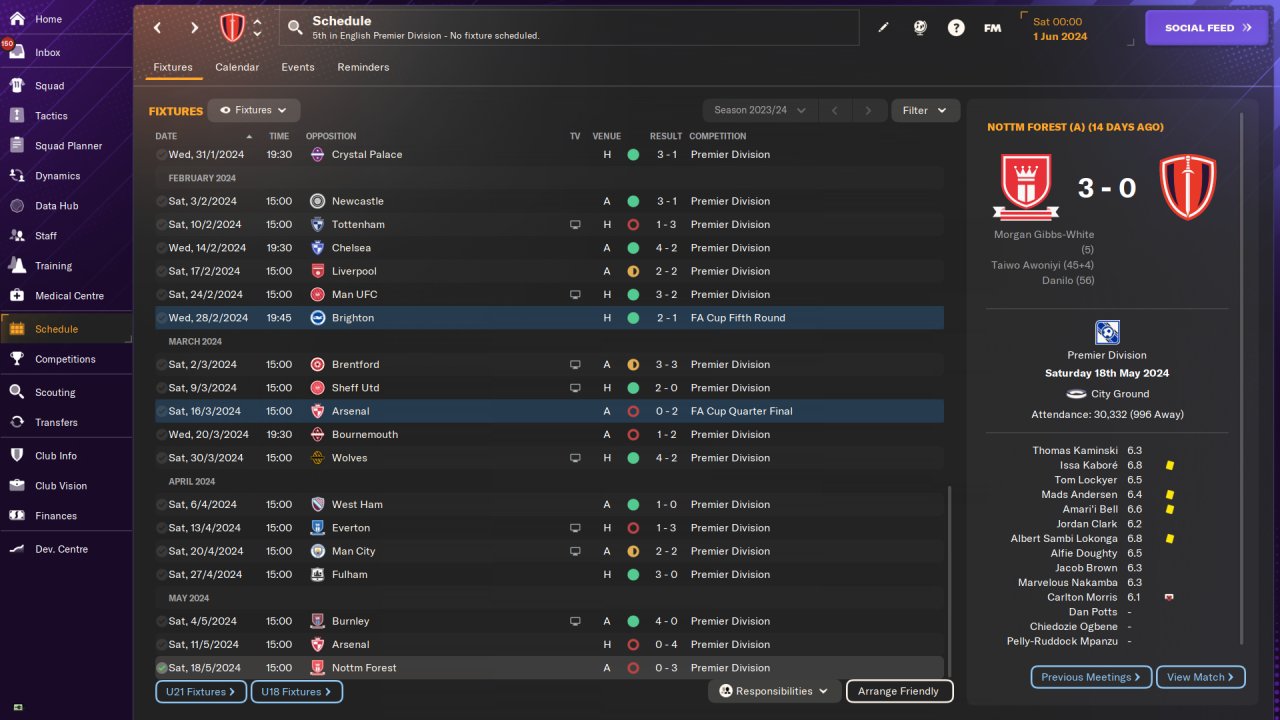Viewport: 1280px width, 720px height.
Task: Open the Inbox envelope icon
Action: tap(17, 52)
